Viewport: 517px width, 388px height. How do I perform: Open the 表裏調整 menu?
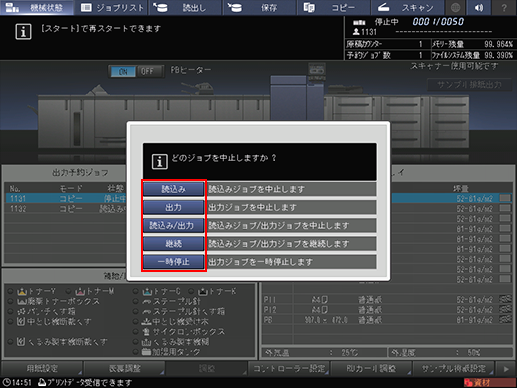(x=124, y=369)
